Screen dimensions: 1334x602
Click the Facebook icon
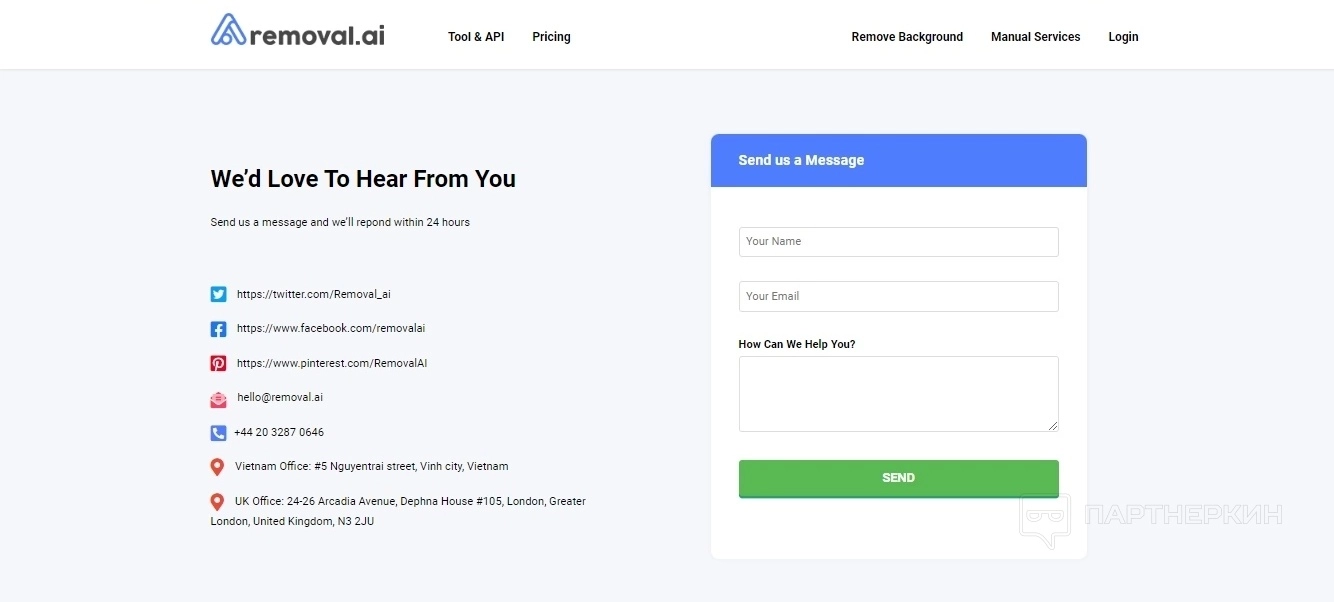pyautogui.click(x=218, y=329)
